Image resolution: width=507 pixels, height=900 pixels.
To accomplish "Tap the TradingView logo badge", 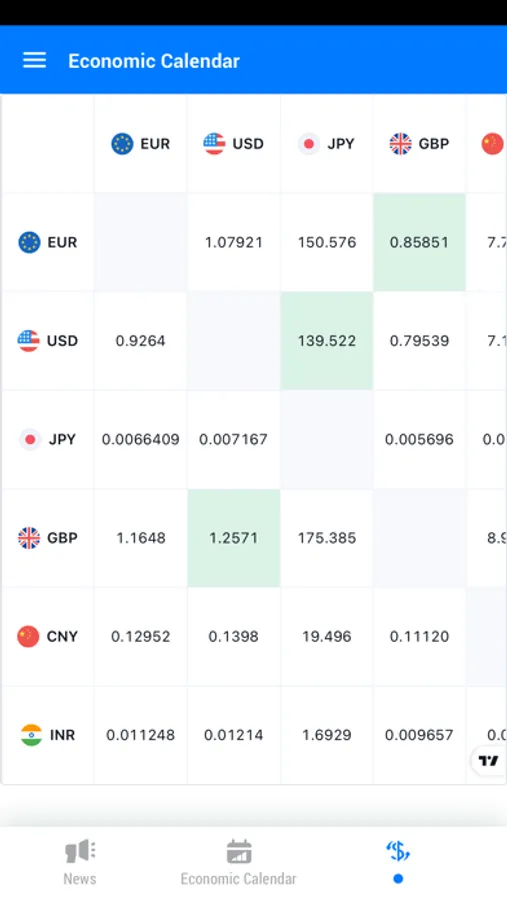I will click(488, 761).
